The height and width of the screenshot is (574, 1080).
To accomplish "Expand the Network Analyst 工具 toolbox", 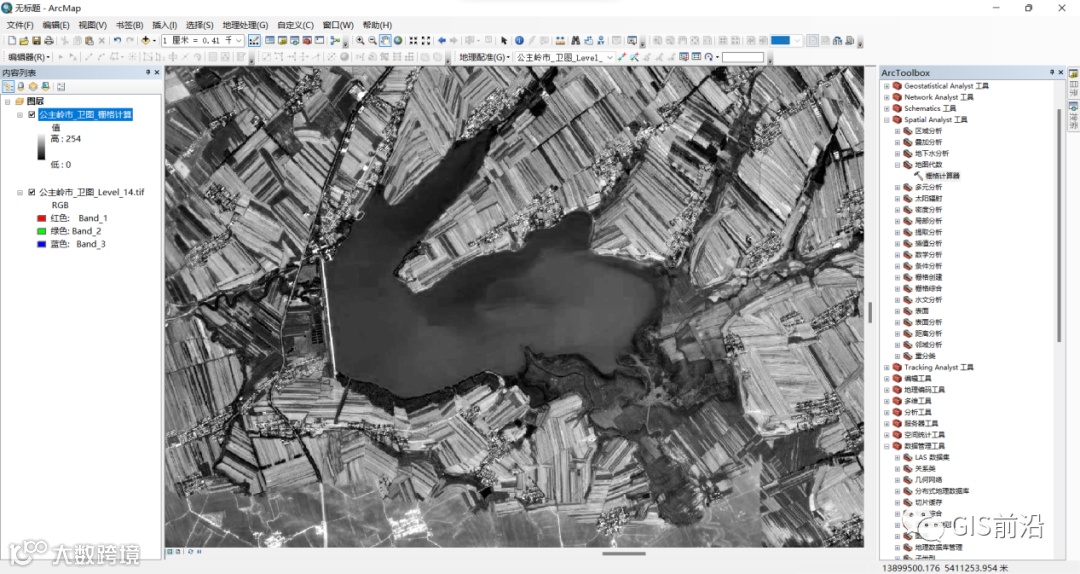I will coord(886,97).
